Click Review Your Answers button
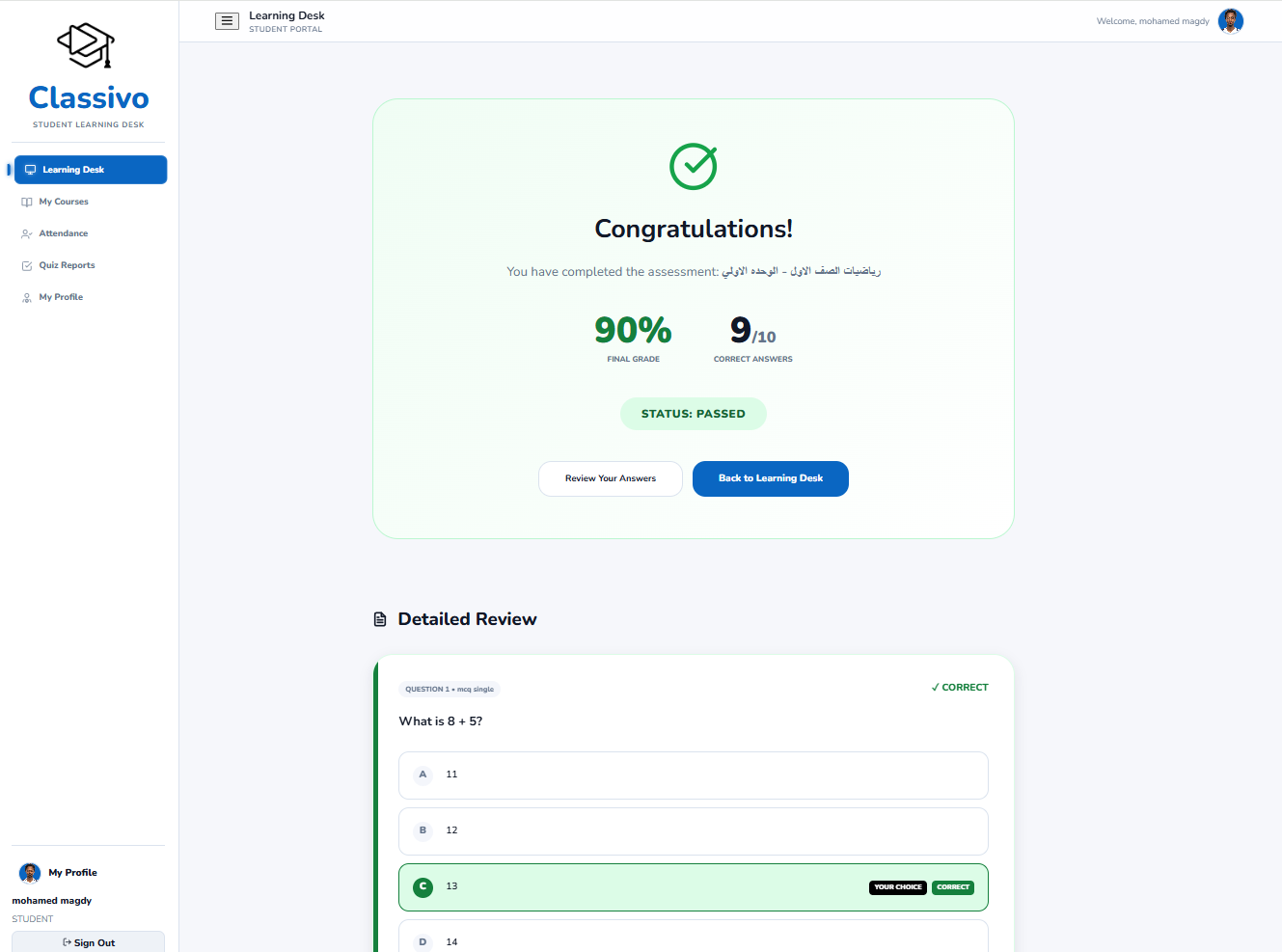The width and height of the screenshot is (1282, 952). (x=611, y=478)
